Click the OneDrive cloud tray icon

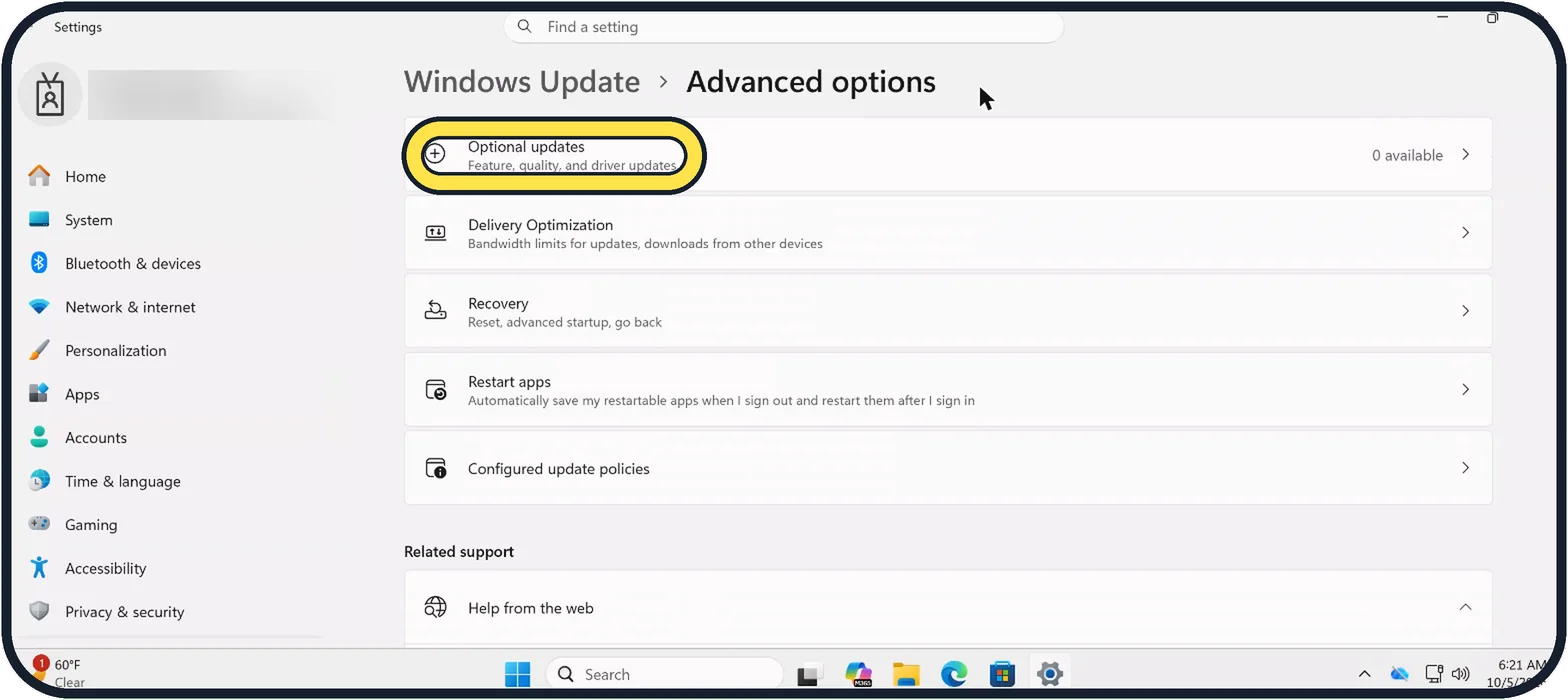point(1399,674)
